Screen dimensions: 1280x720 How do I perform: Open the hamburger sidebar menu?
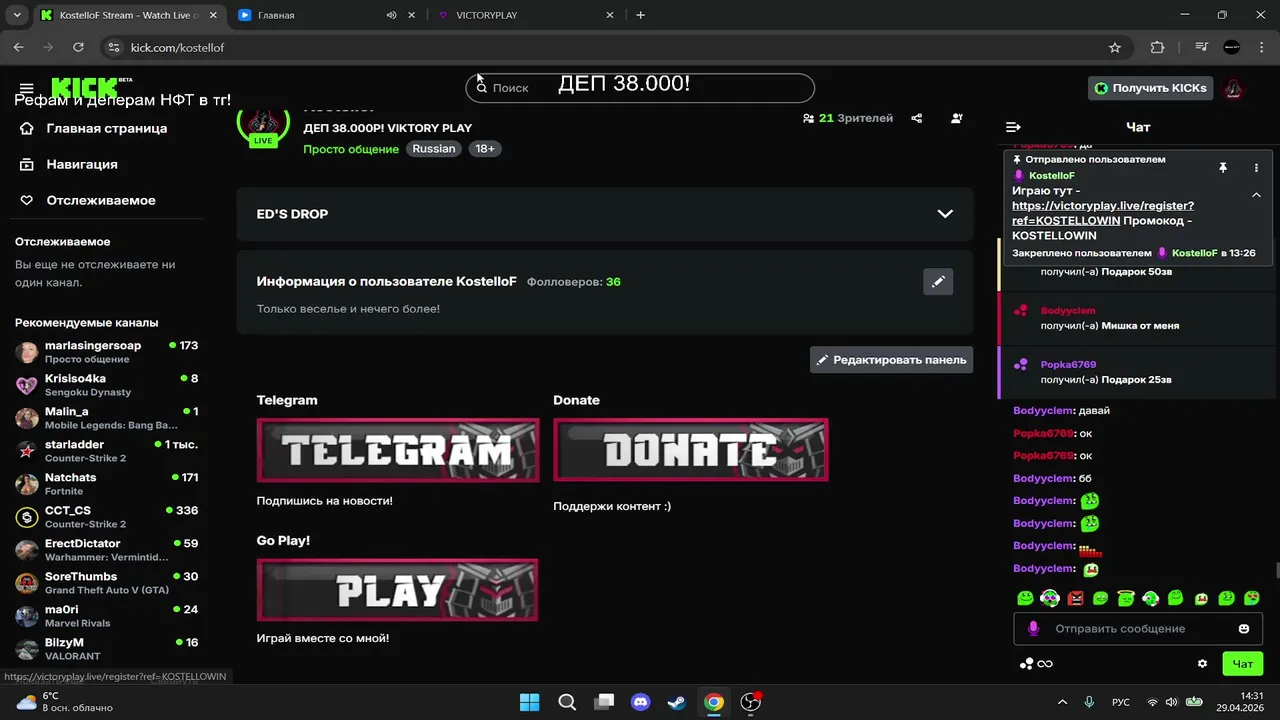tap(26, 88)
